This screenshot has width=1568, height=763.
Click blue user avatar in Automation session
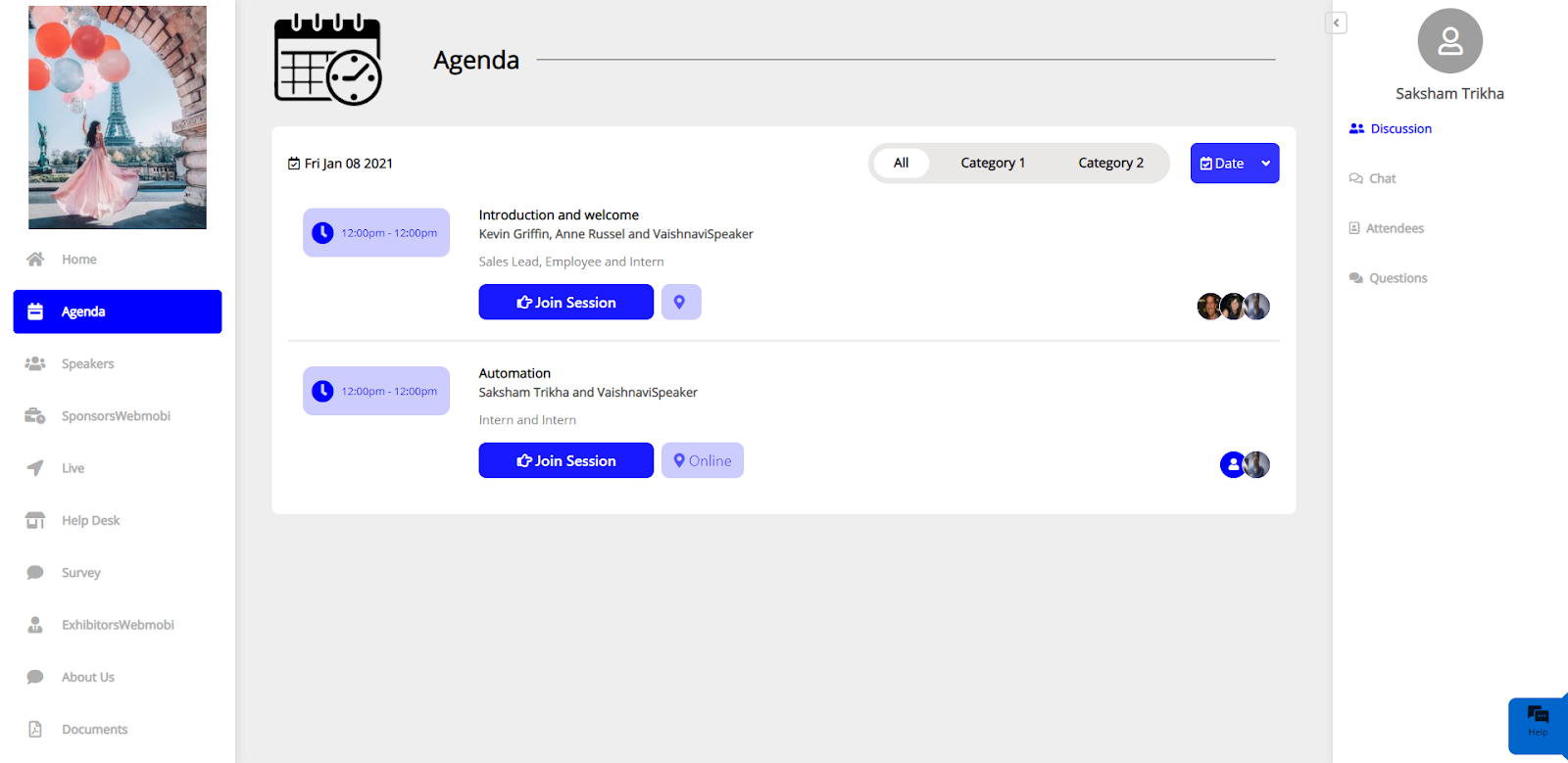pos(1233,464)
